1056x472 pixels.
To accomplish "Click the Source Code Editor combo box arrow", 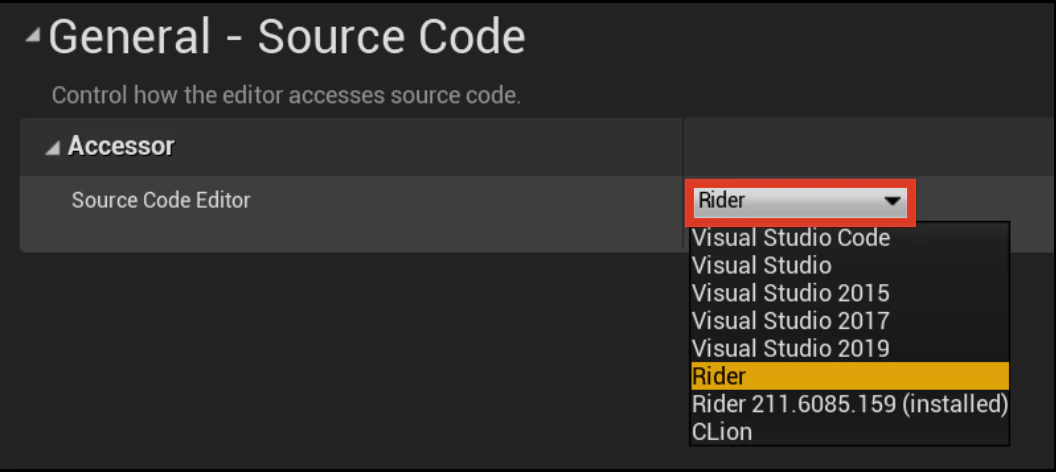I will point(892,201).
